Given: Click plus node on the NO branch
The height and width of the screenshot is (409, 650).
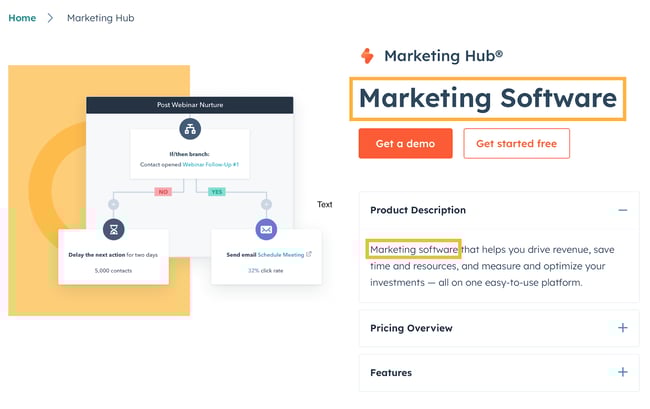Looking at the screenshot, I should tap(113, 204).
